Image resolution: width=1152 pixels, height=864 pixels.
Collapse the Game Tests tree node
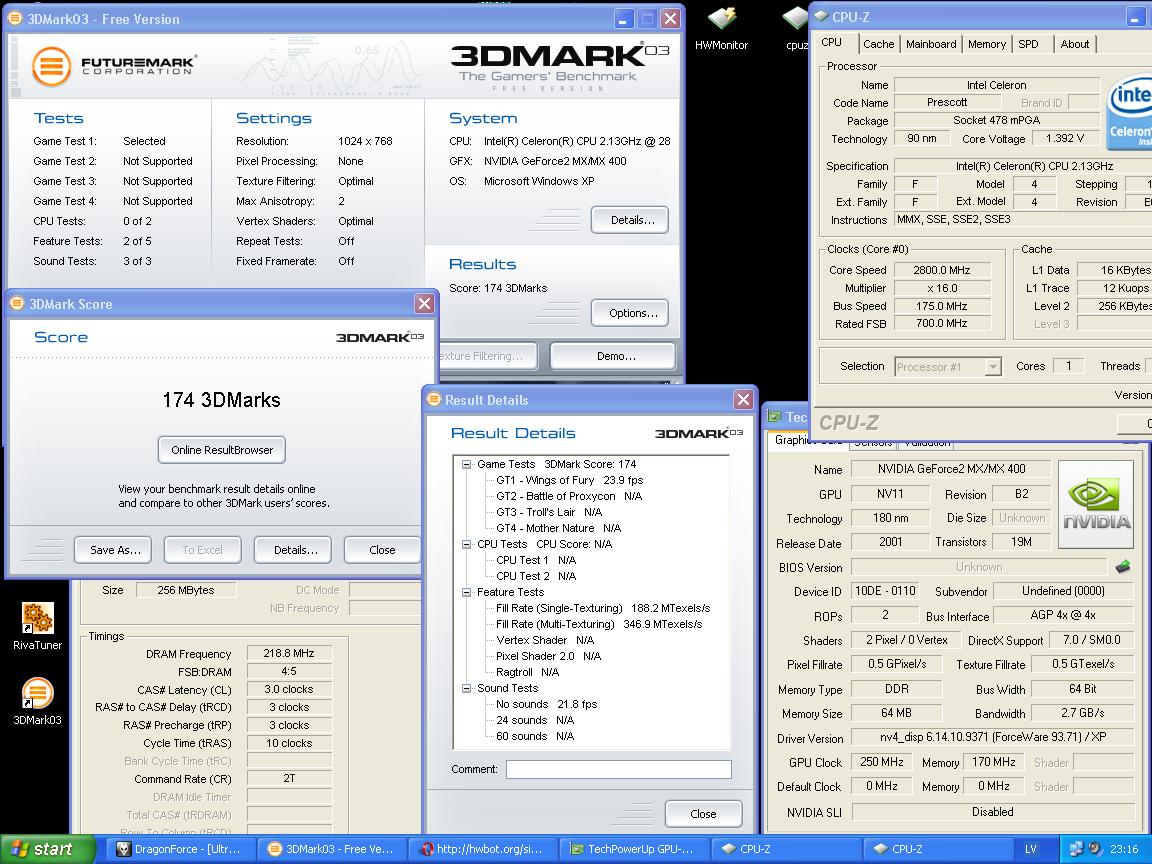(466, 464)
